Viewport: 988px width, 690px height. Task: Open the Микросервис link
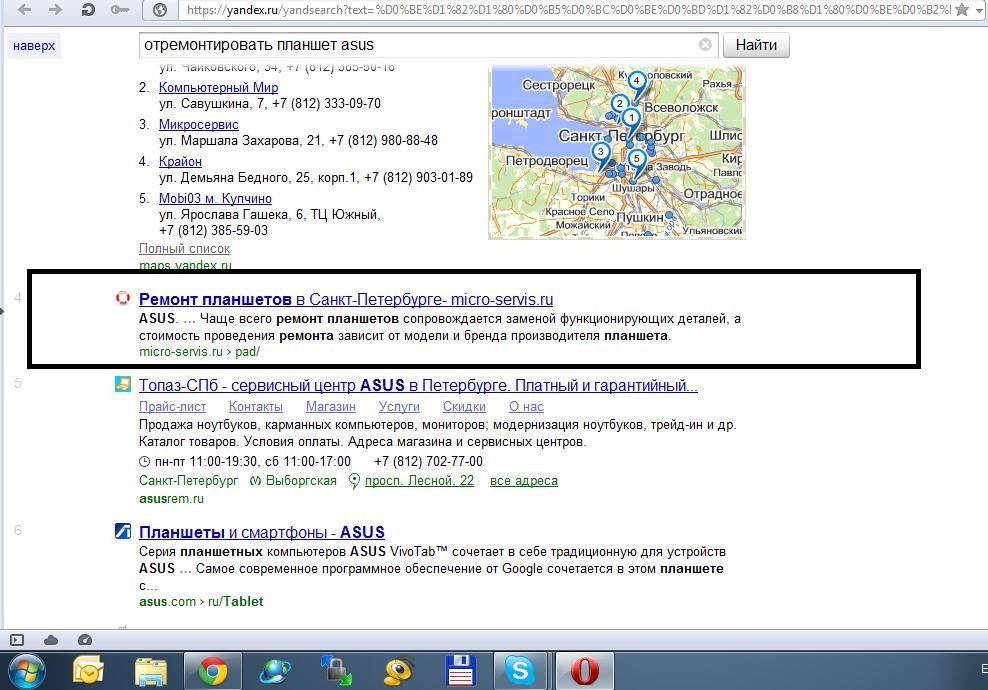click(198, 125)
